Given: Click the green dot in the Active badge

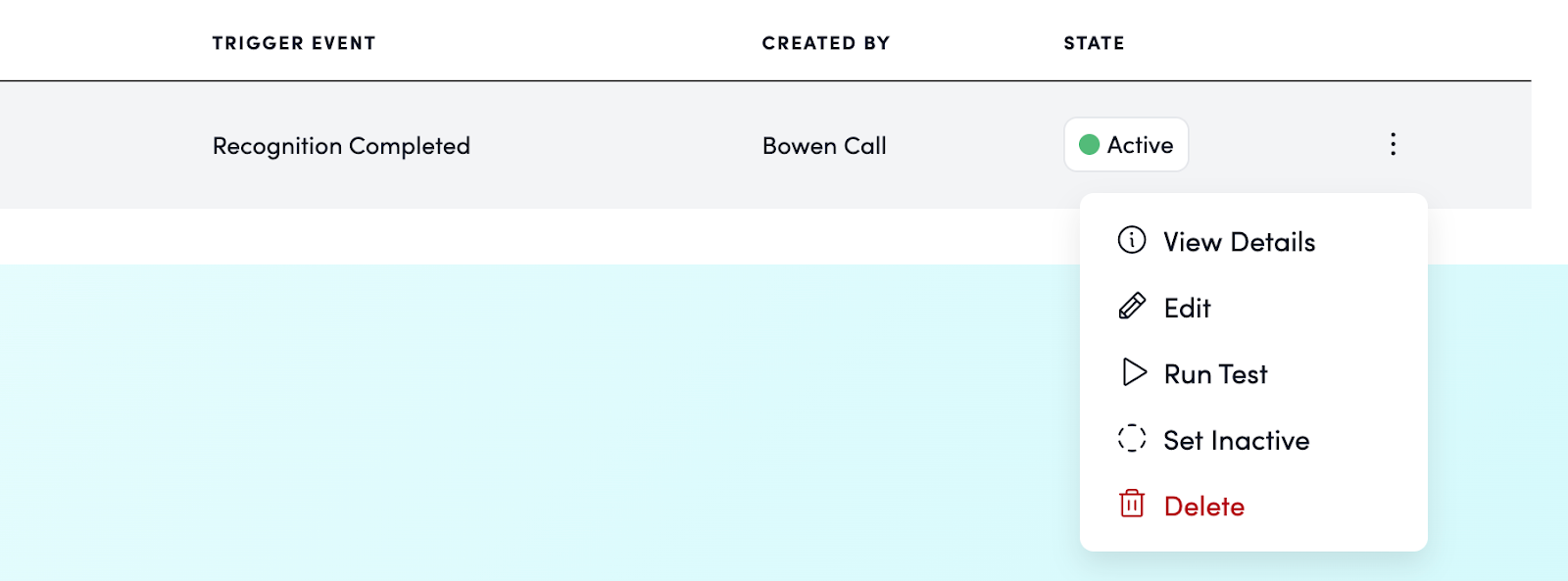Looking at the screenshot, I should pos(1089,145).
